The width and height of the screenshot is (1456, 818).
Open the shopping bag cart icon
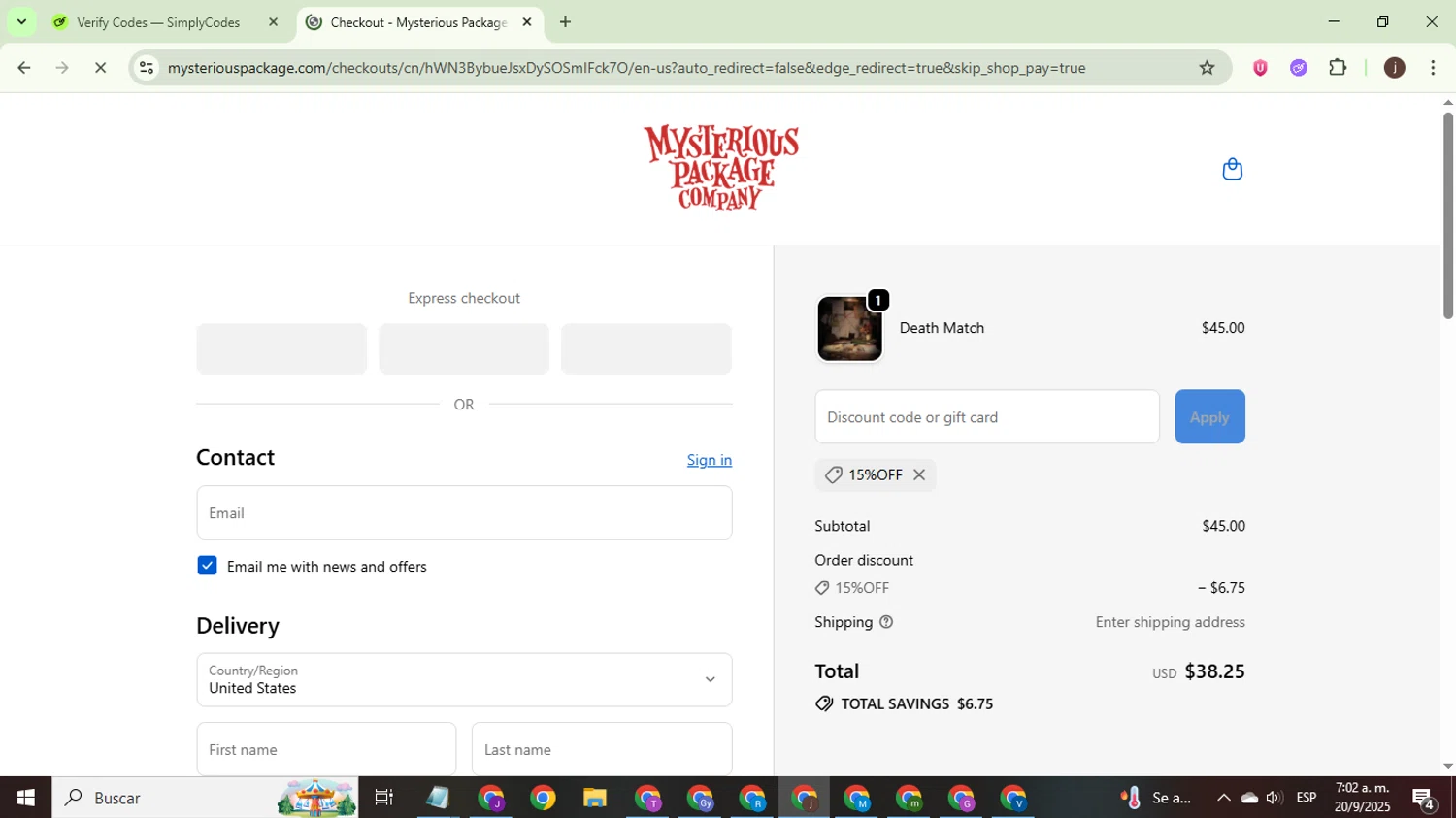click(1232, 169)
